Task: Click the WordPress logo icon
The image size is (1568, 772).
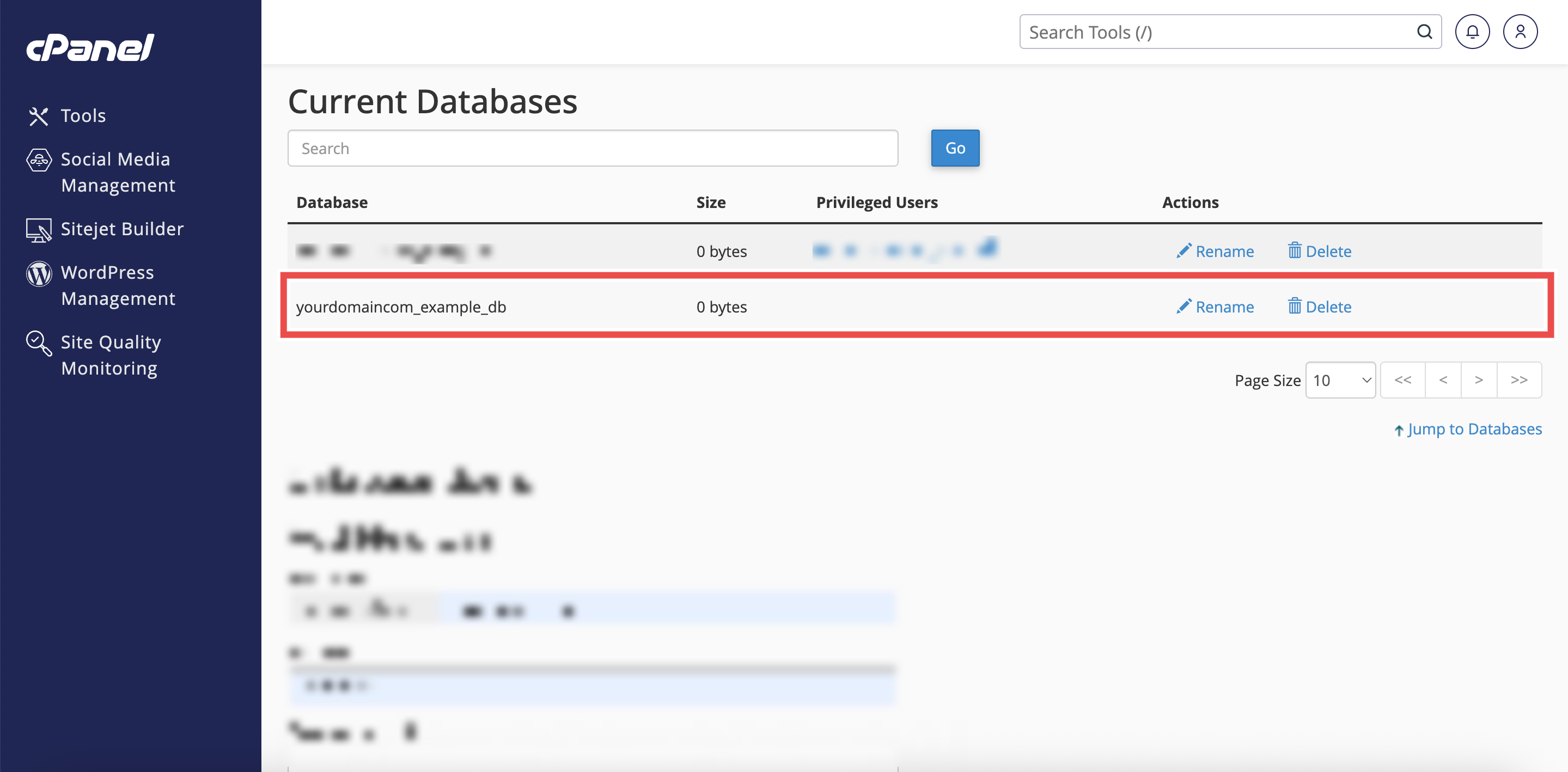Action: (39, 274)
